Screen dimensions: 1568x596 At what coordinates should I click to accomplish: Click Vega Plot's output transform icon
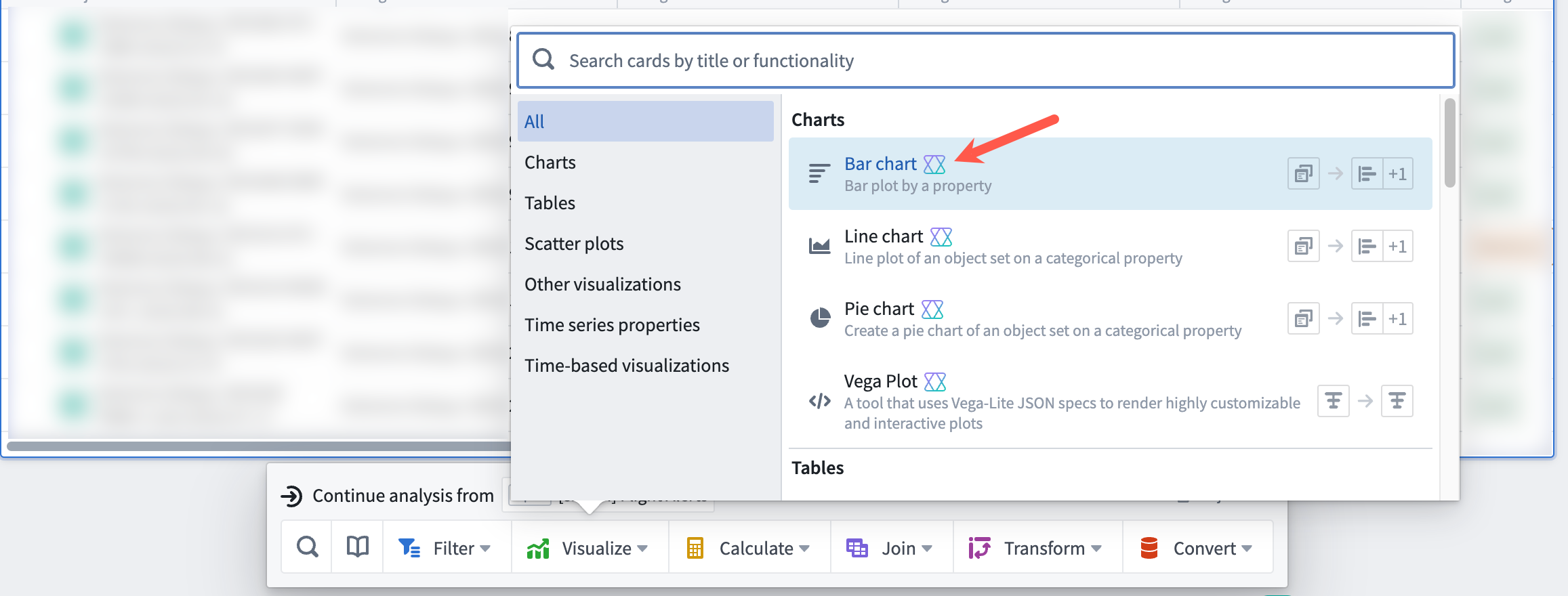pos(1397,401)
